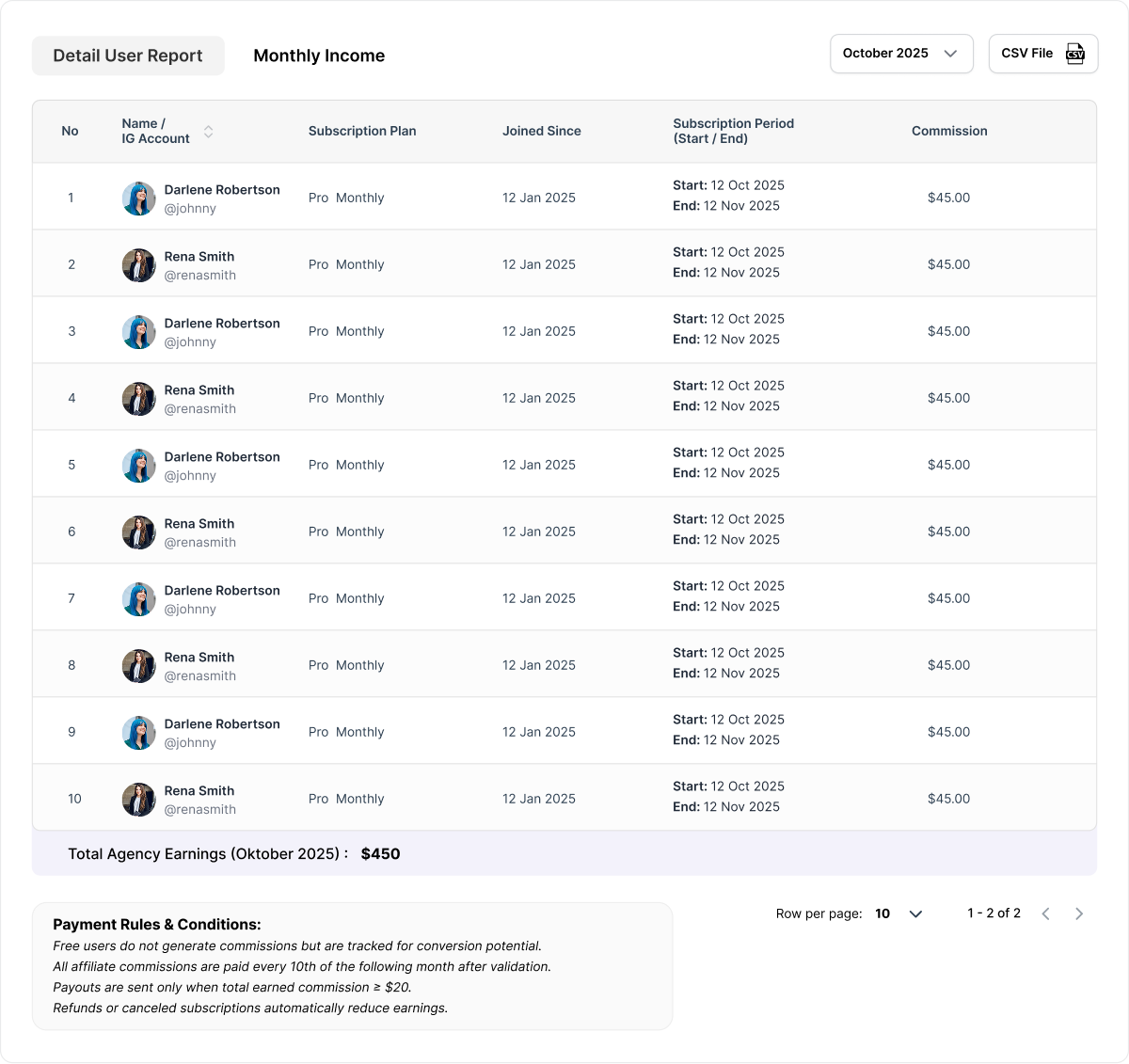This screenshot has width=1129, height=1064.
Task: Click Darlene Robertson's avatar in row 5
Action: [x=139, y=466]
